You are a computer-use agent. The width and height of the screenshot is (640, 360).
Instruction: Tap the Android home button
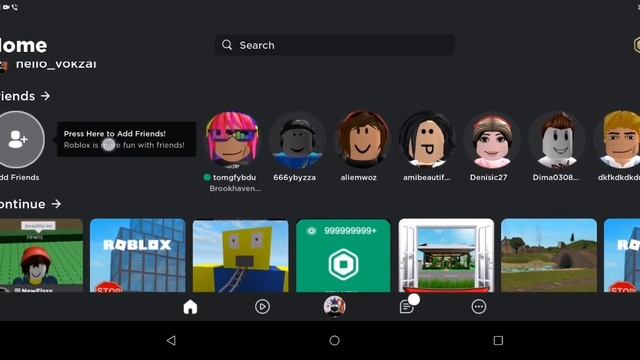334,340
